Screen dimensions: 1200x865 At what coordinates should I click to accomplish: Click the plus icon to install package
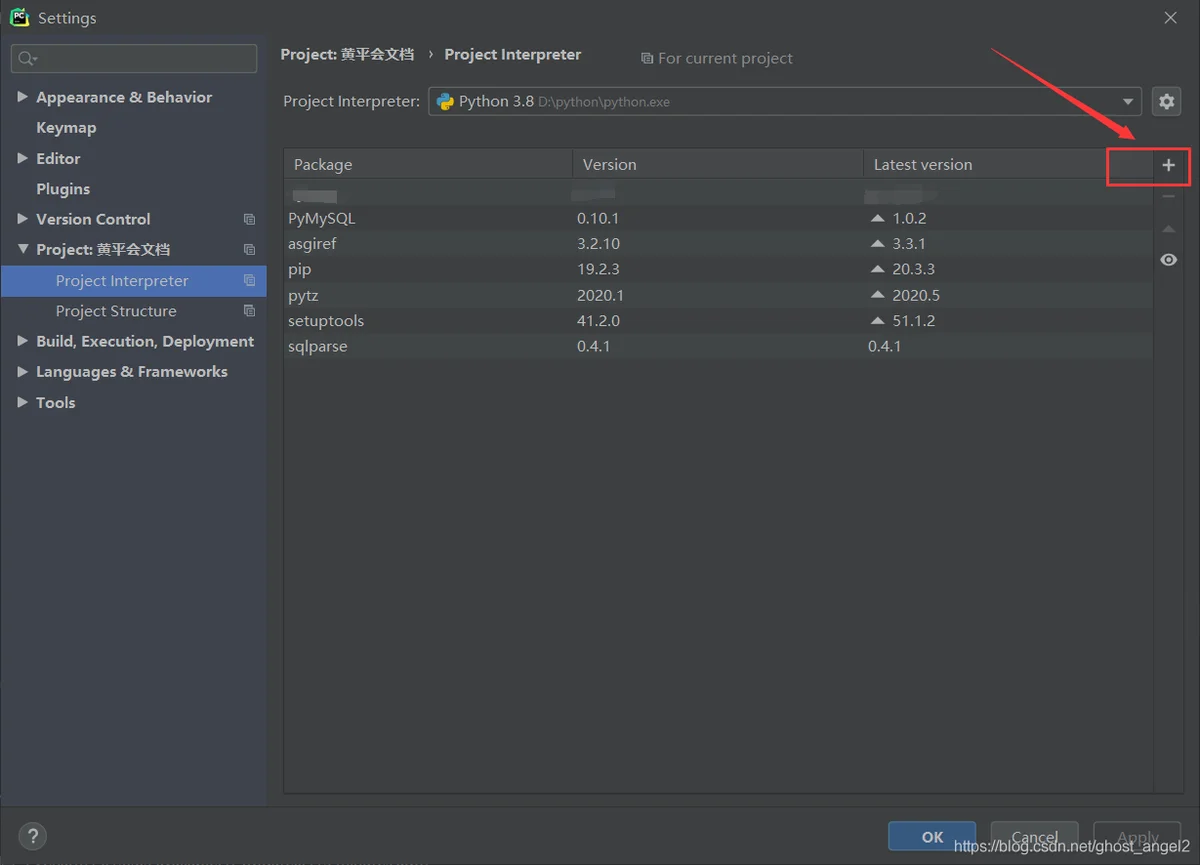(1168, 165)
